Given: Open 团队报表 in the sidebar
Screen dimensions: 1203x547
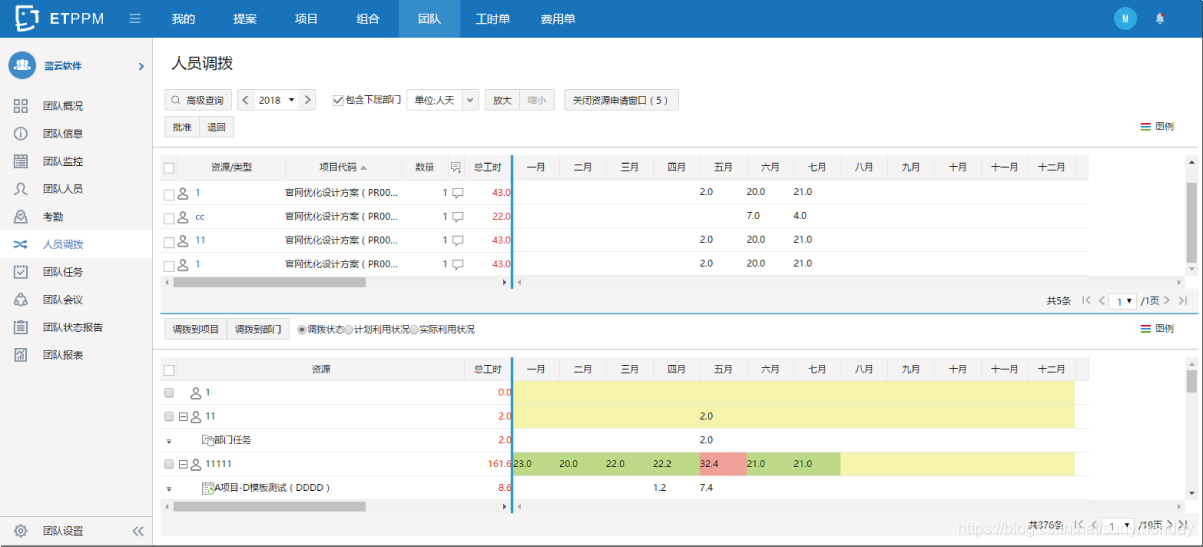Looking at the screenshot, I should tap(62, 355).
